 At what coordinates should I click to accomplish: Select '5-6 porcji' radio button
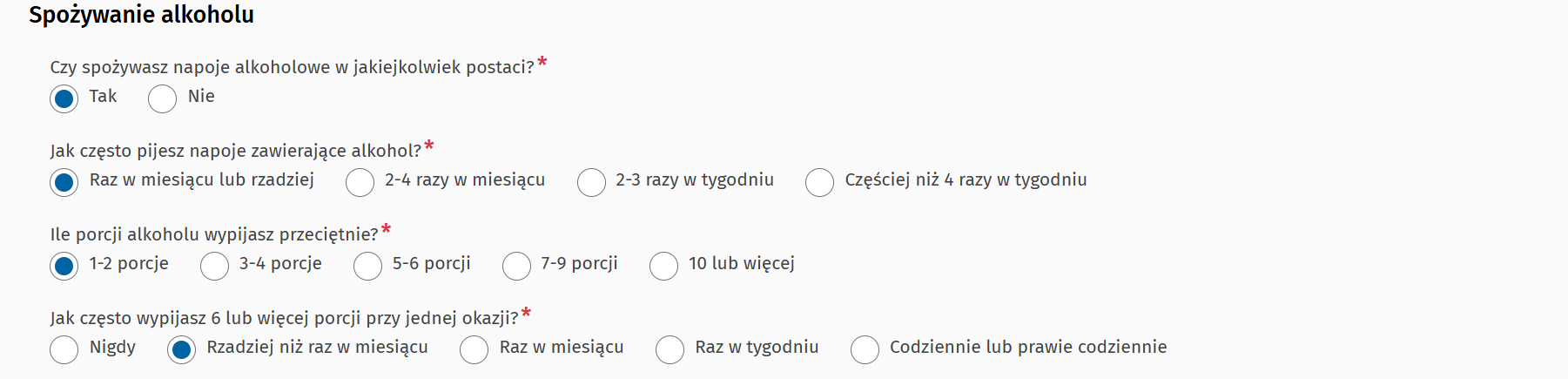368,267
